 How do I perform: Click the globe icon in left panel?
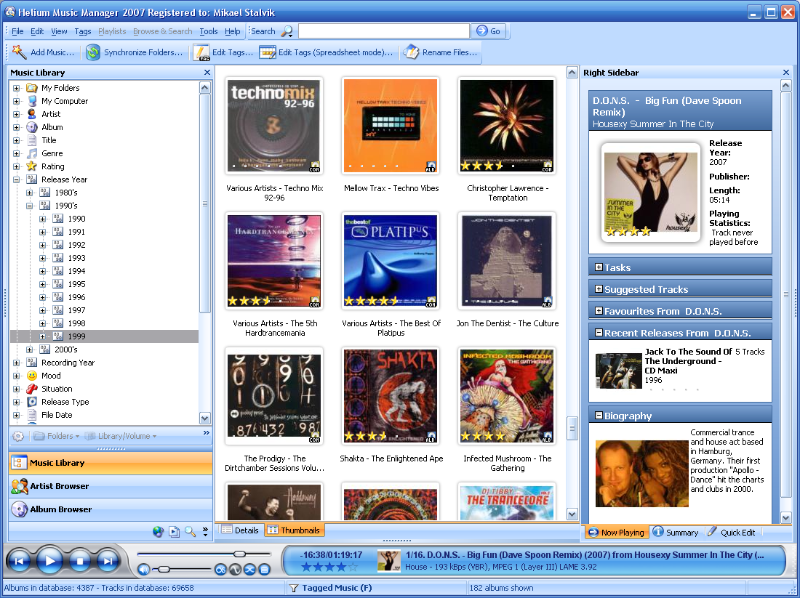pos(158,531)
